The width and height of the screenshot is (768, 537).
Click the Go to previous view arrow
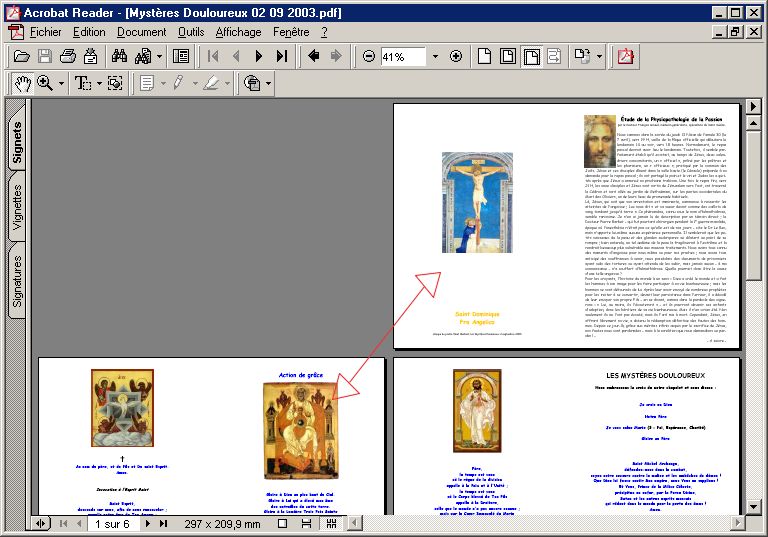coord(313,56)
